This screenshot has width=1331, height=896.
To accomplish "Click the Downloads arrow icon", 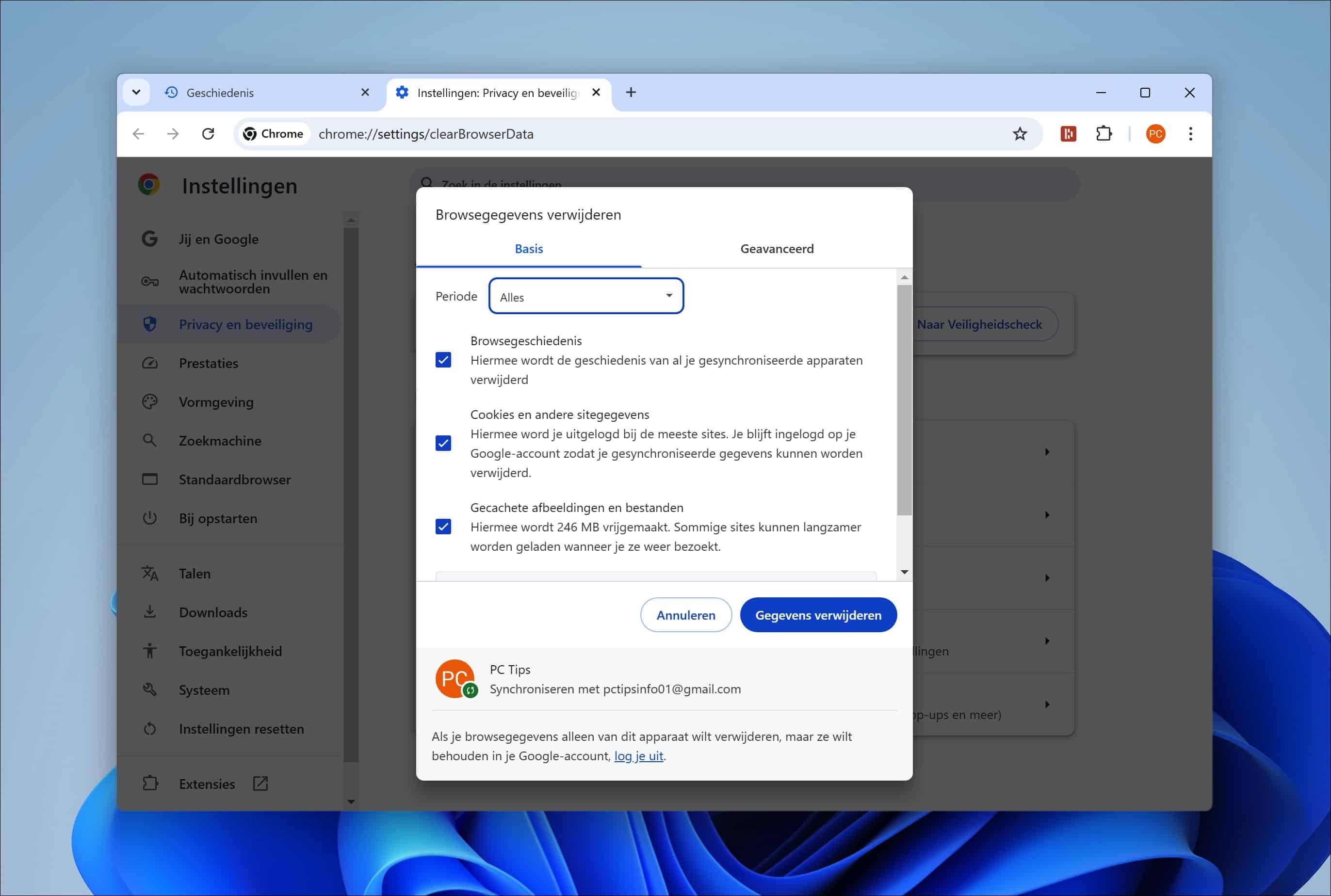I will (150, 611).
